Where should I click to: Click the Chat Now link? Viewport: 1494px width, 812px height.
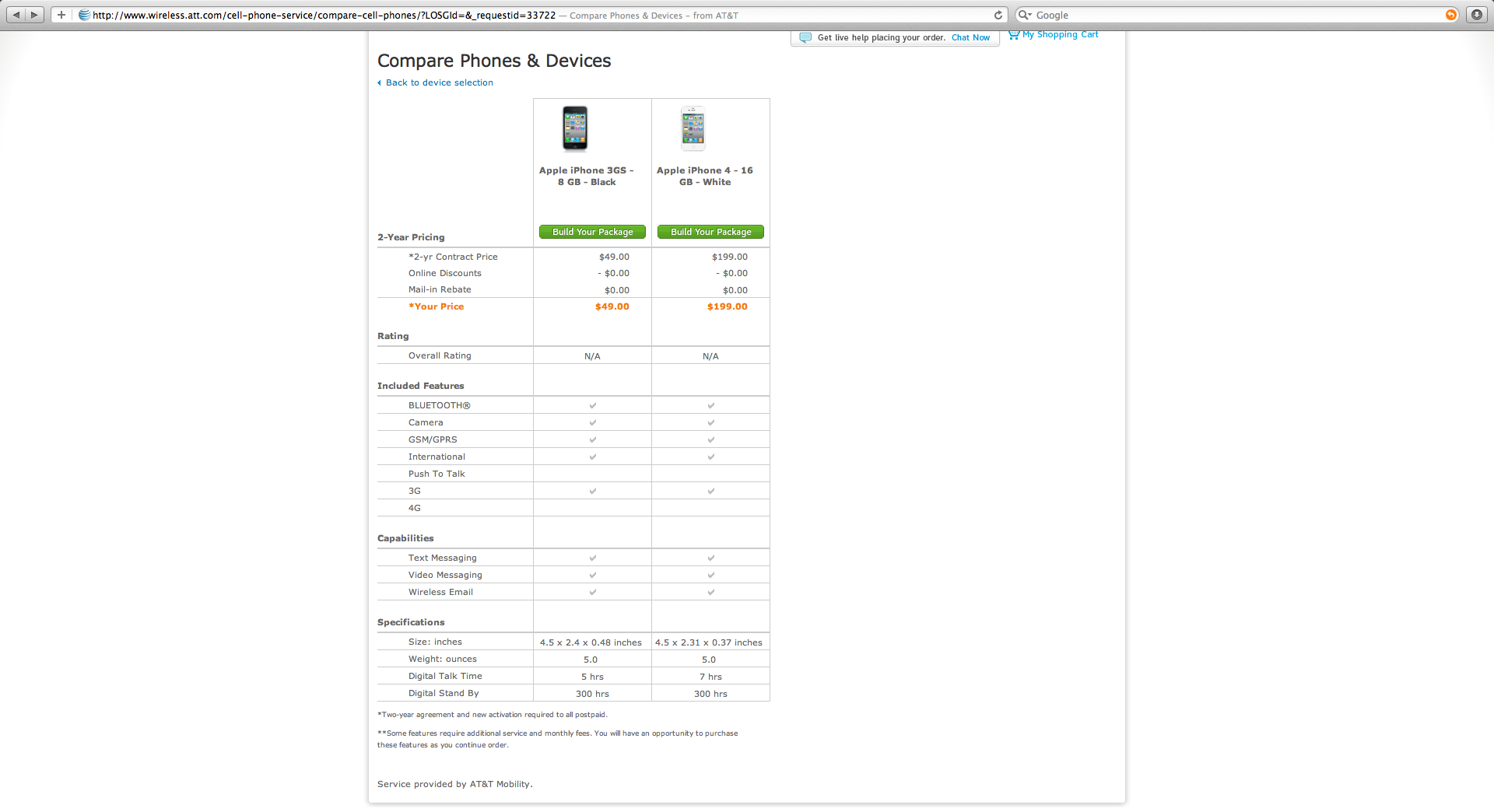coord(970,37)
